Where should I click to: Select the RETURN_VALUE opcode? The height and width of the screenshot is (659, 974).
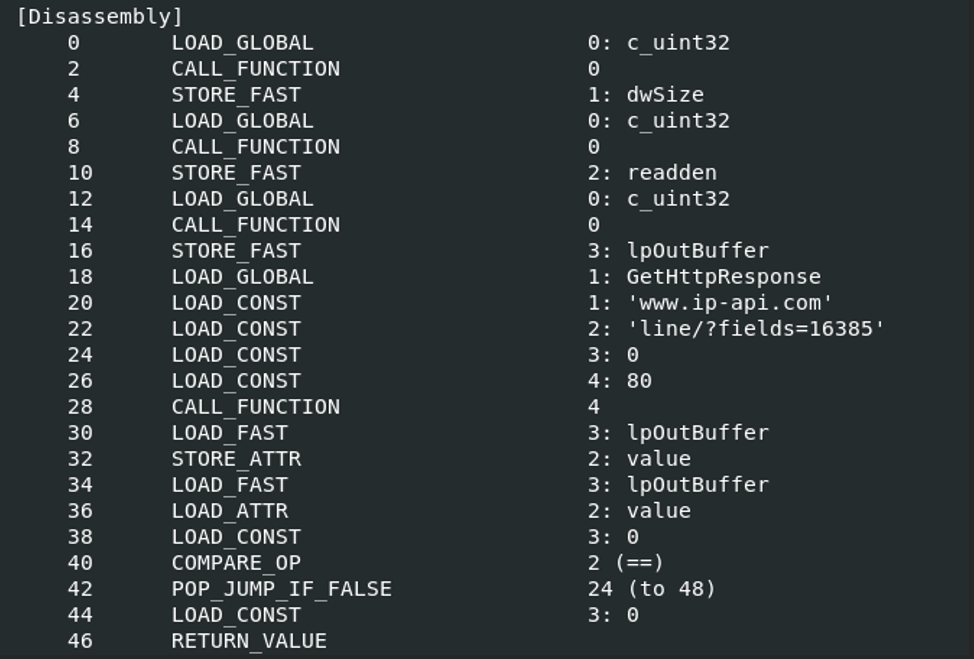tap(249, 641)
